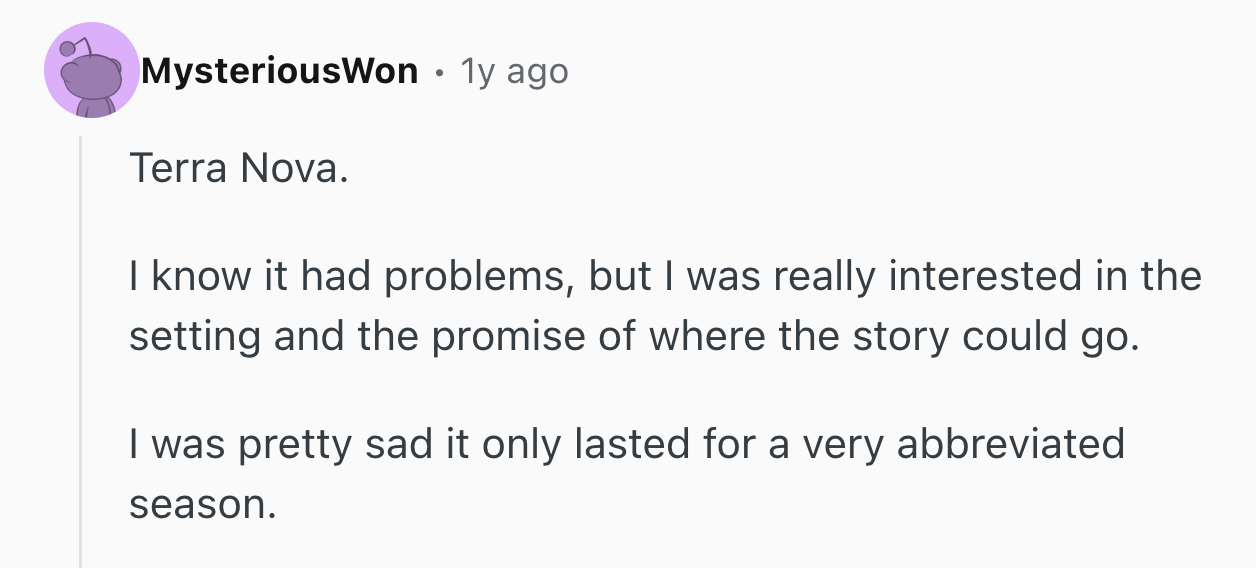This screenshot has height=568, width=1256.
Task: Click the MysteriousWon username link
Action: click(279, 71)
